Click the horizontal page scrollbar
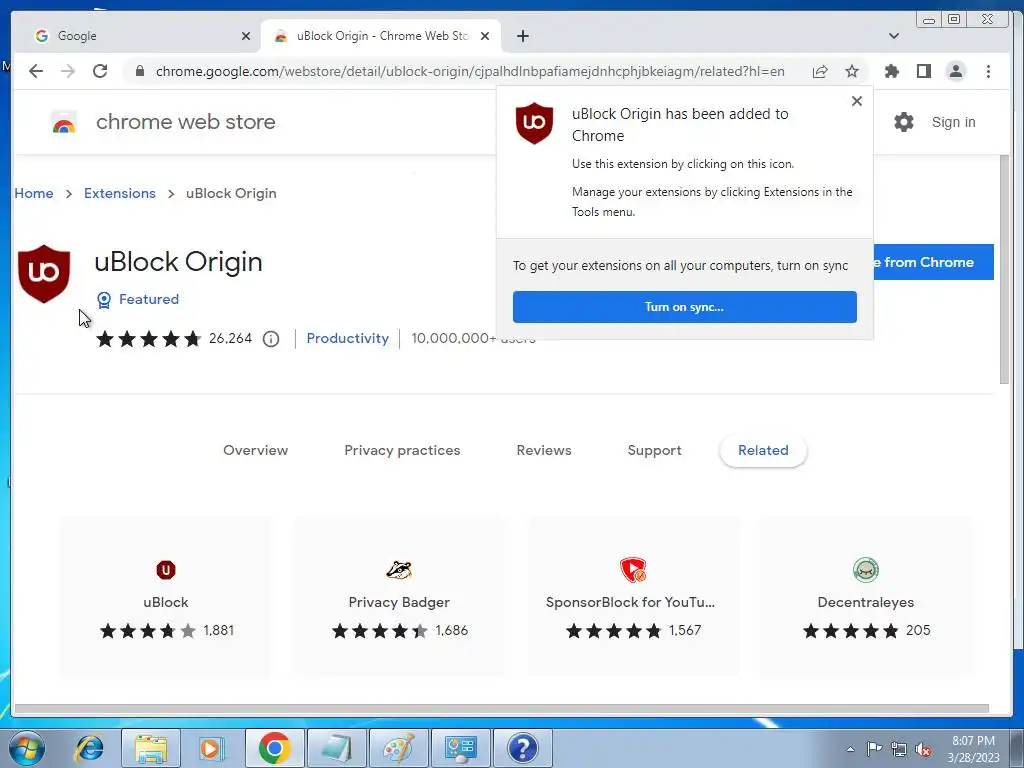 coord(502,709)
